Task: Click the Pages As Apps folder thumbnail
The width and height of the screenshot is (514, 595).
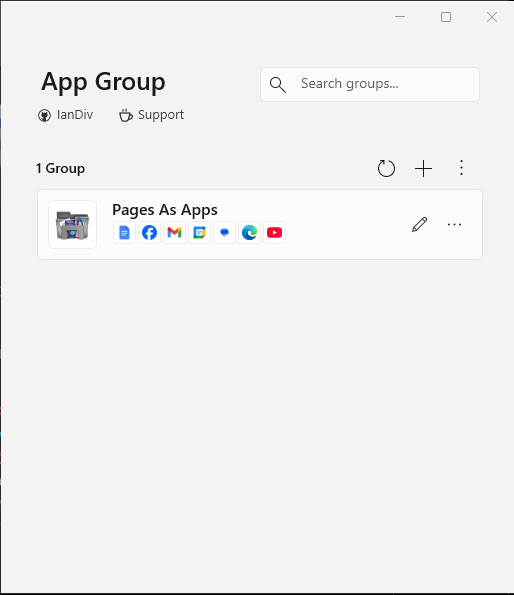Action: (72, 225)
